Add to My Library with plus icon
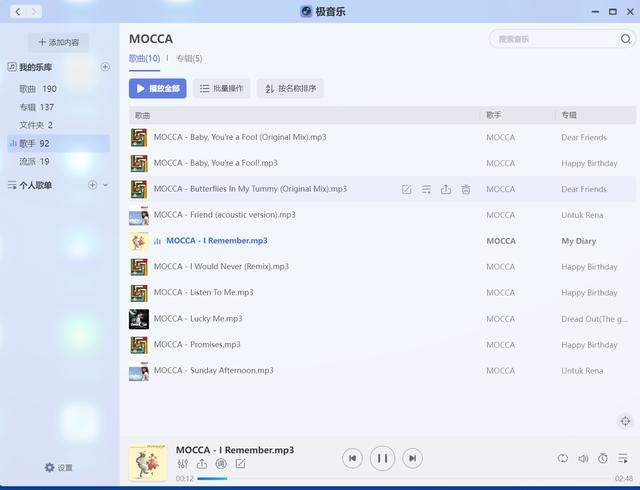The image size is (640, 490). tap(105, 67)
